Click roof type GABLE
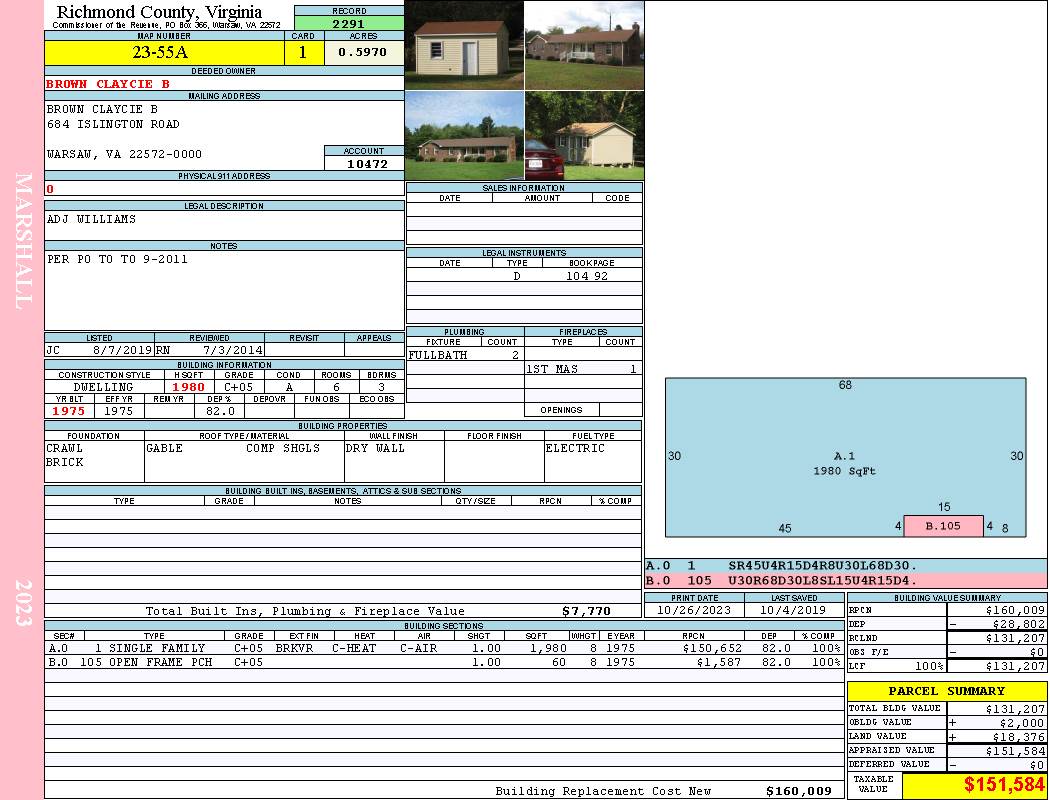The width and height of the screenshot is (1050, 800). coord(165,448)
